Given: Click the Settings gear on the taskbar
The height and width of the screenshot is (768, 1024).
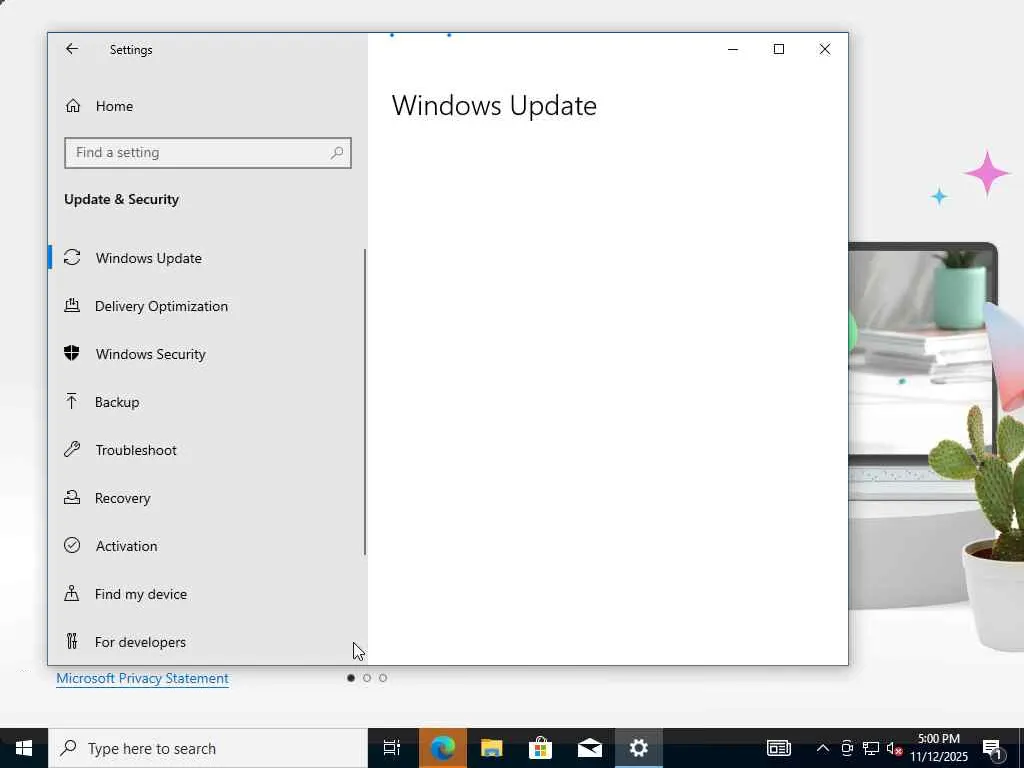Looking at the screenshot, I should [x=639, y=748].
